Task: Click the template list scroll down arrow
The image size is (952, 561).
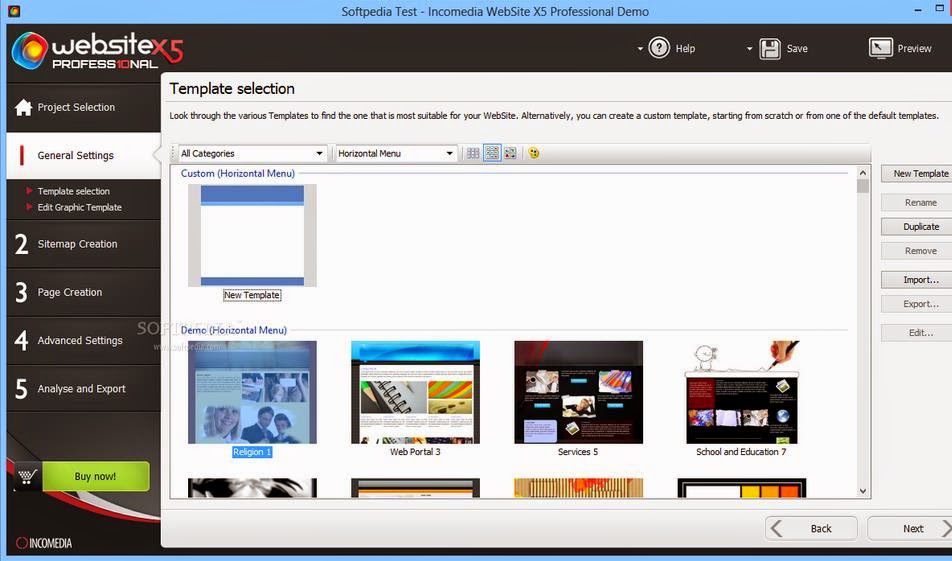Action: [863, 491]
